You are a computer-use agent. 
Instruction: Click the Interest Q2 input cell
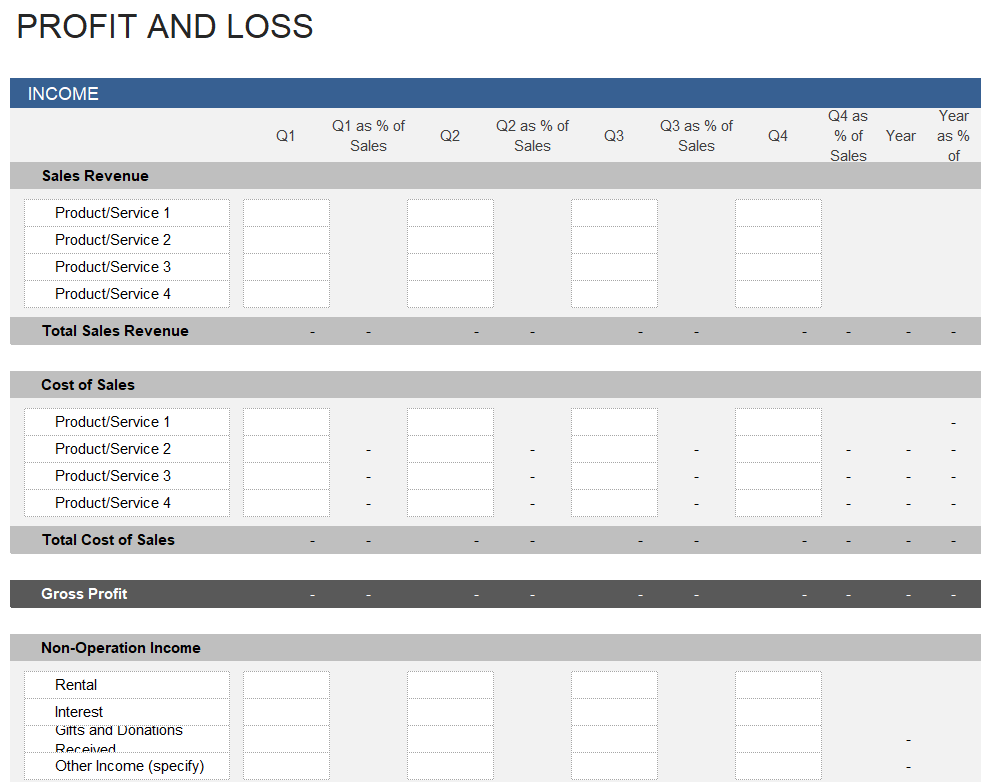pos(450,712)
